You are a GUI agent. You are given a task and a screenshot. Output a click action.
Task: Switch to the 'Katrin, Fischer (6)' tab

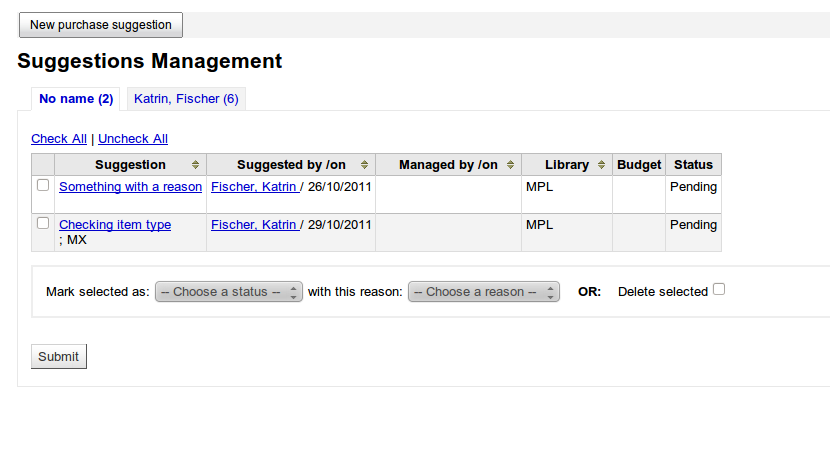click(186, 99)
